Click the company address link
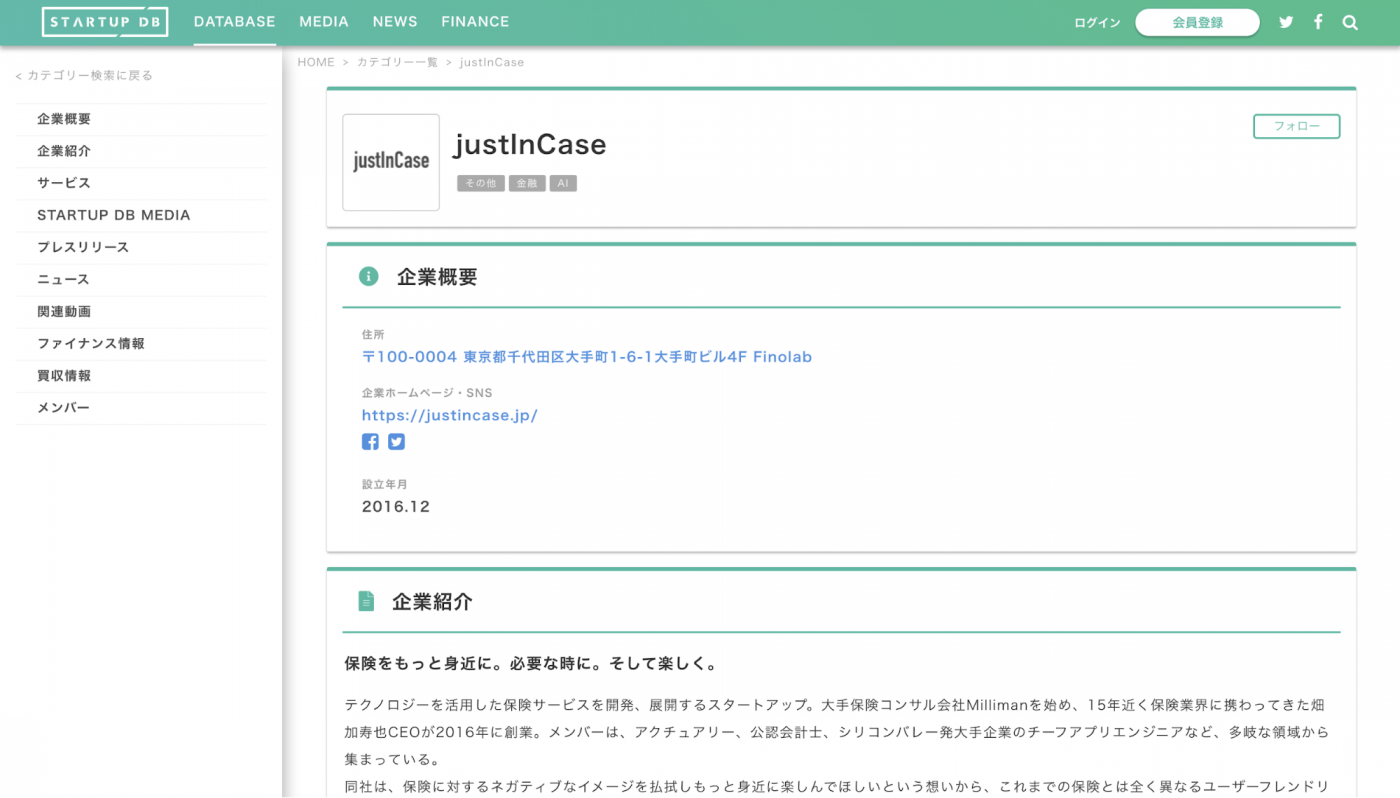This screenshot has width=1400, height=798. click(587, 356)
